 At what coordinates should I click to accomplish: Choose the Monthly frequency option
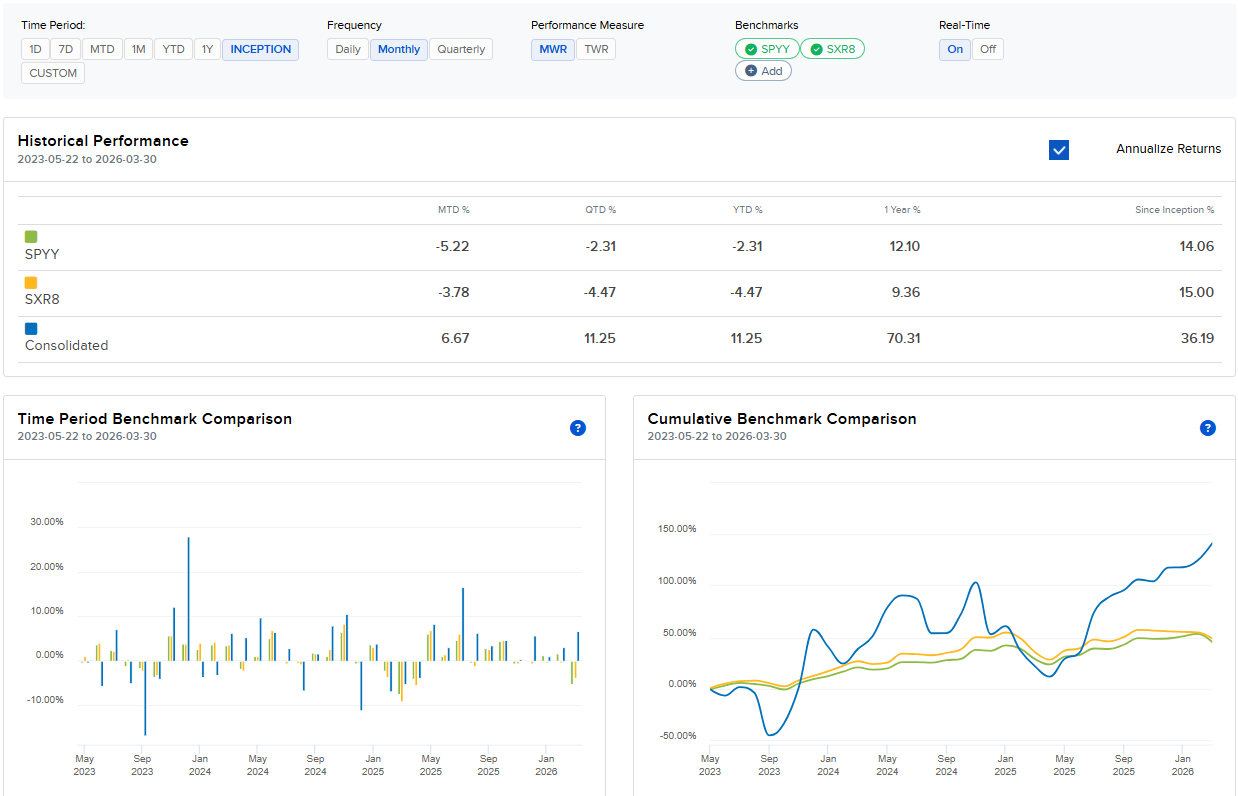[399, 49]
